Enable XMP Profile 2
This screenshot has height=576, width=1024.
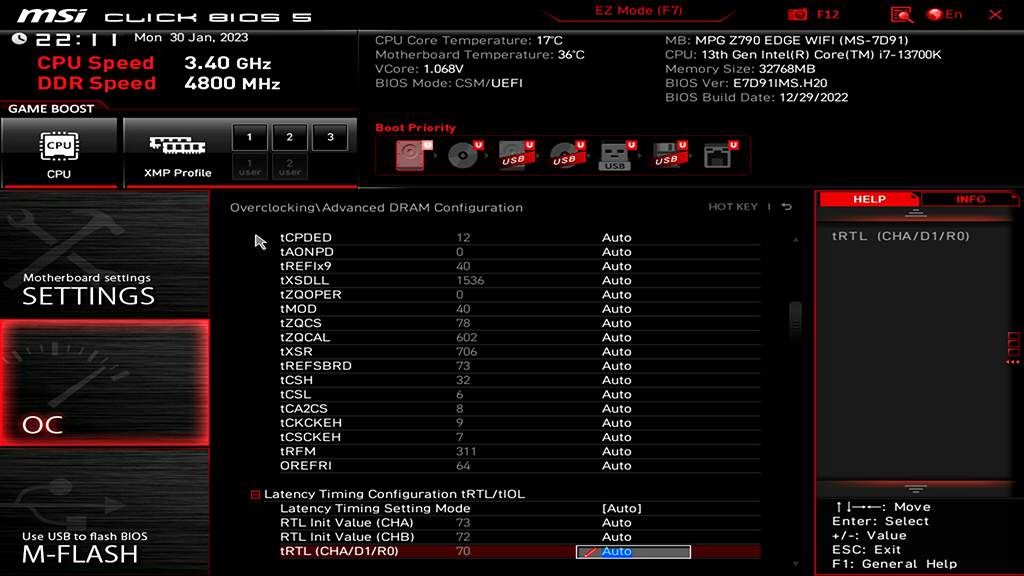point(289,137)
